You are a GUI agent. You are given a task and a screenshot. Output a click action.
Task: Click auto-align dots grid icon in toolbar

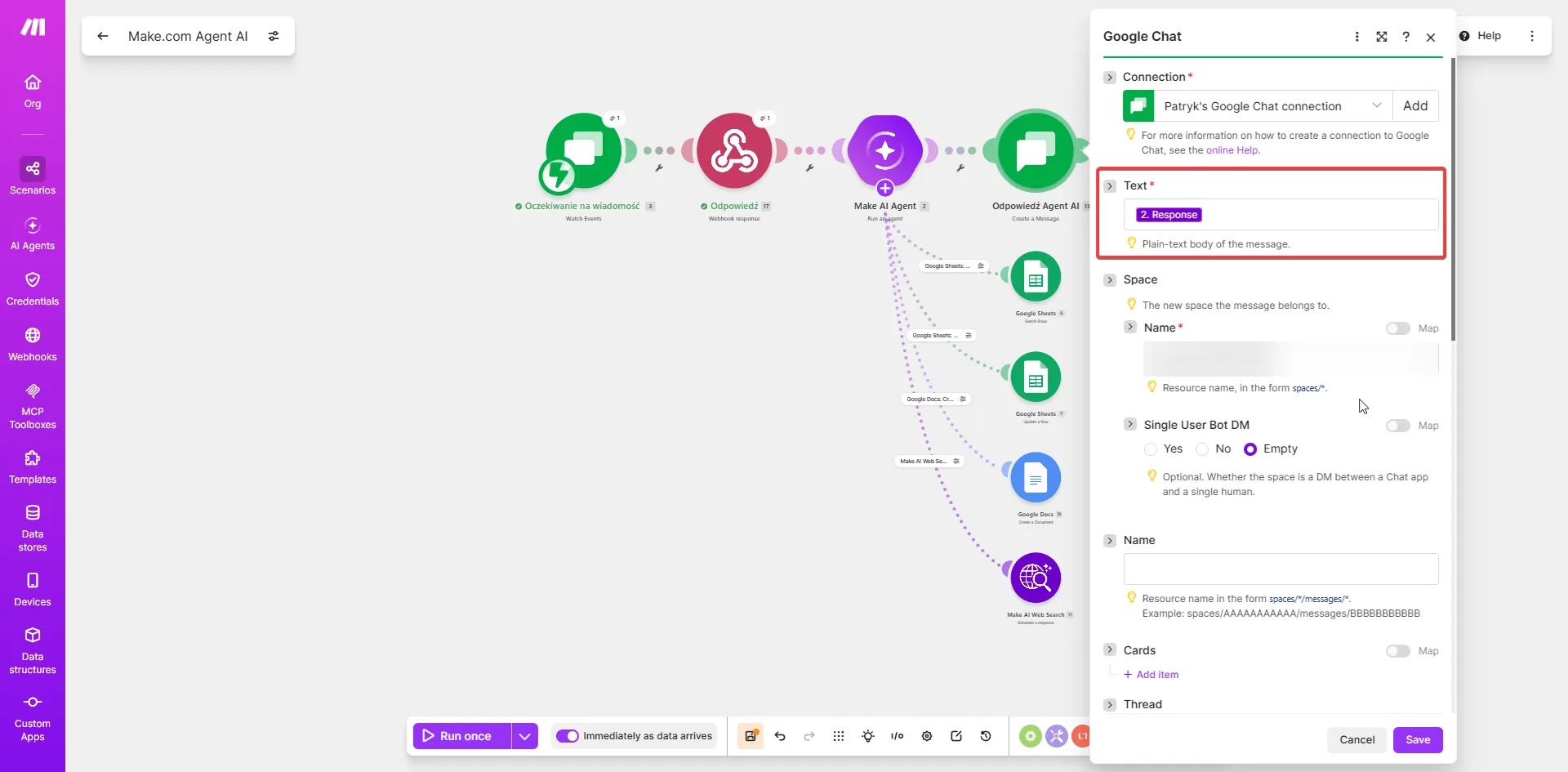tap(839, 736)
